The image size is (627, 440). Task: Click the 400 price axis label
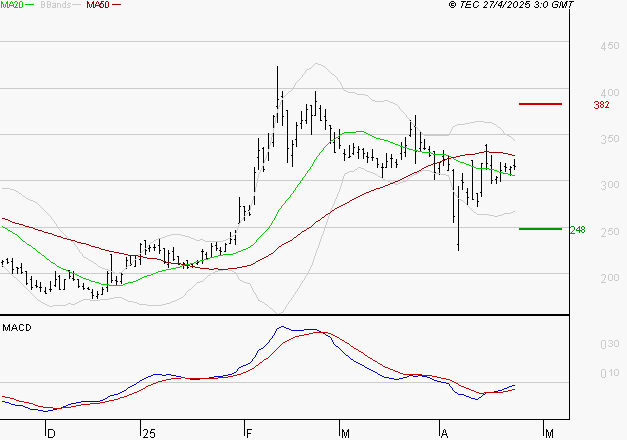pyautogui.click(x=609, y=93)
